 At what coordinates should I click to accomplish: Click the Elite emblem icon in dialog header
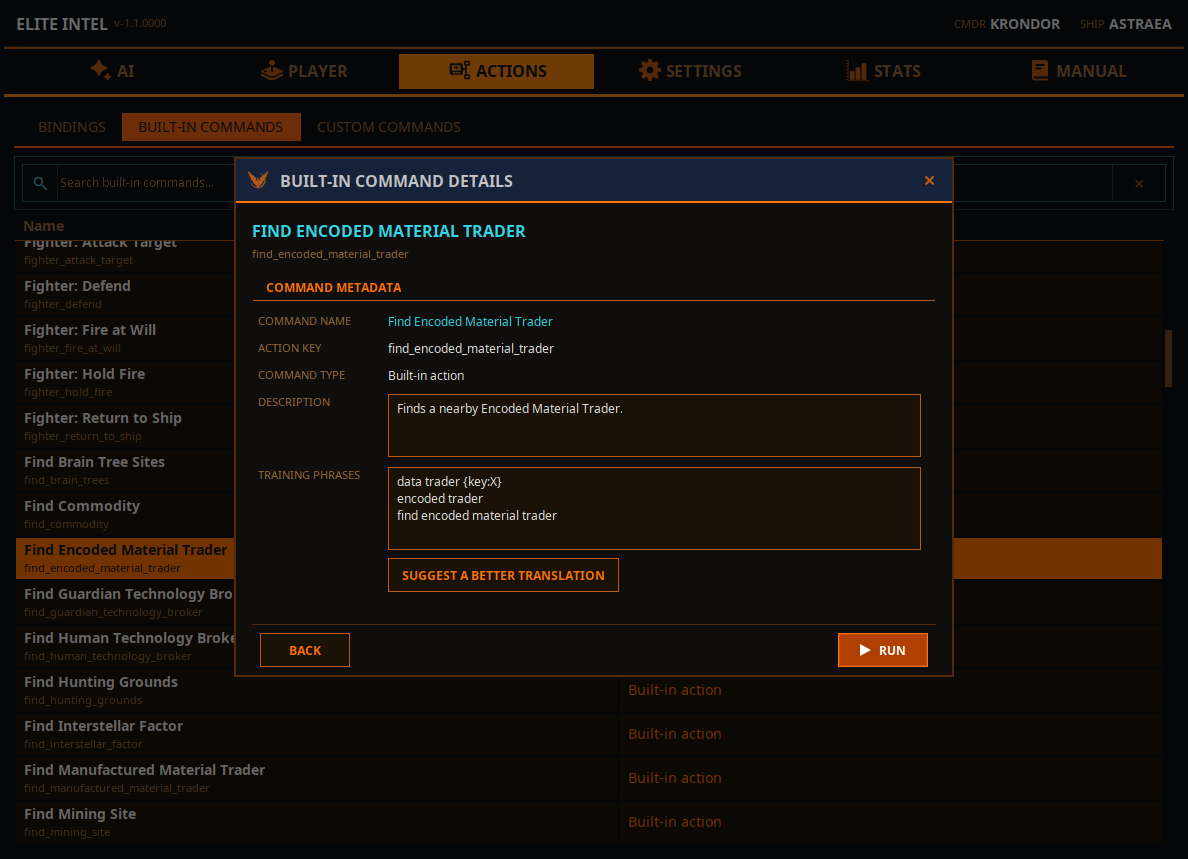pyautogui.click(x=258, y=180)
